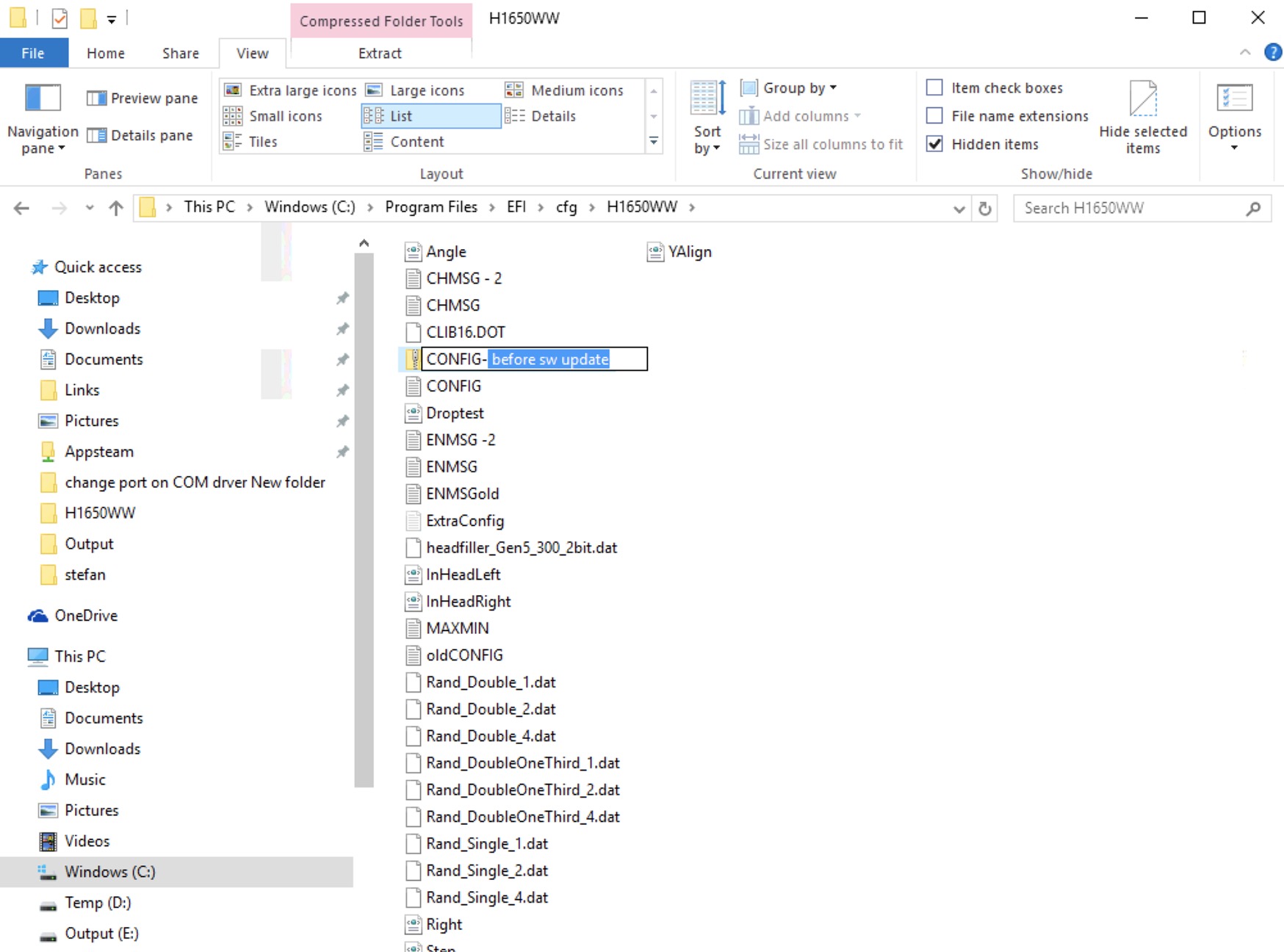Switch to the Home ribbon tab
Screen dimensions: 1284x952
tap(106, 53)
